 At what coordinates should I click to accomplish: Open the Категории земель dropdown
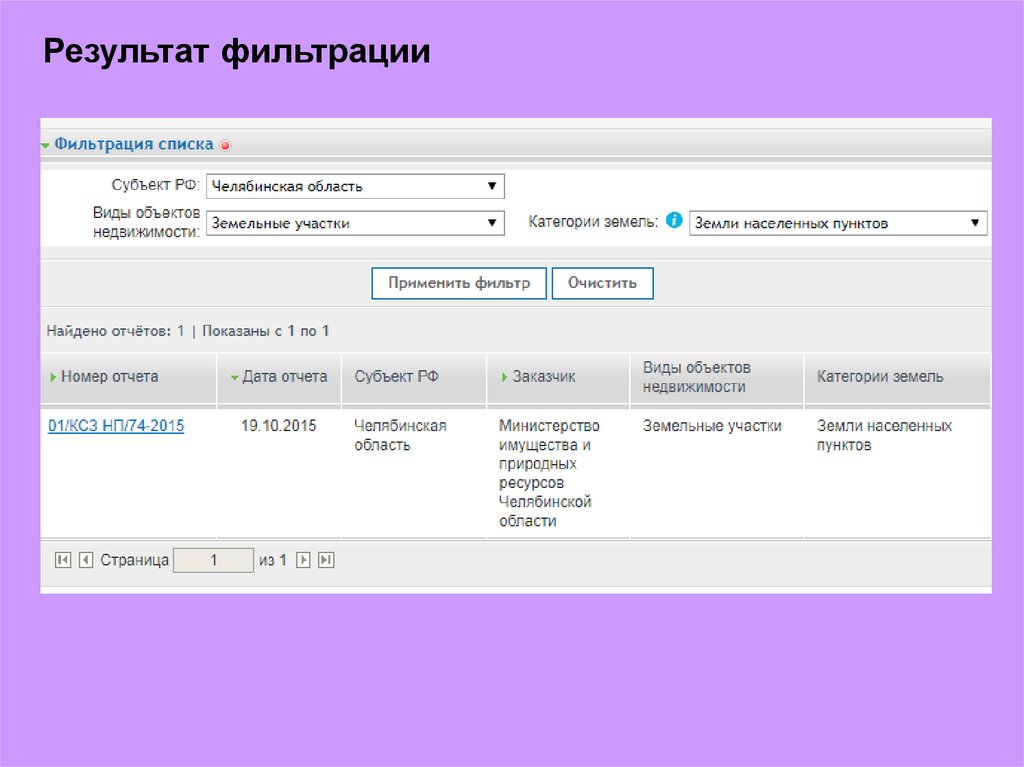pyautogui.click(x=838, y=223)
